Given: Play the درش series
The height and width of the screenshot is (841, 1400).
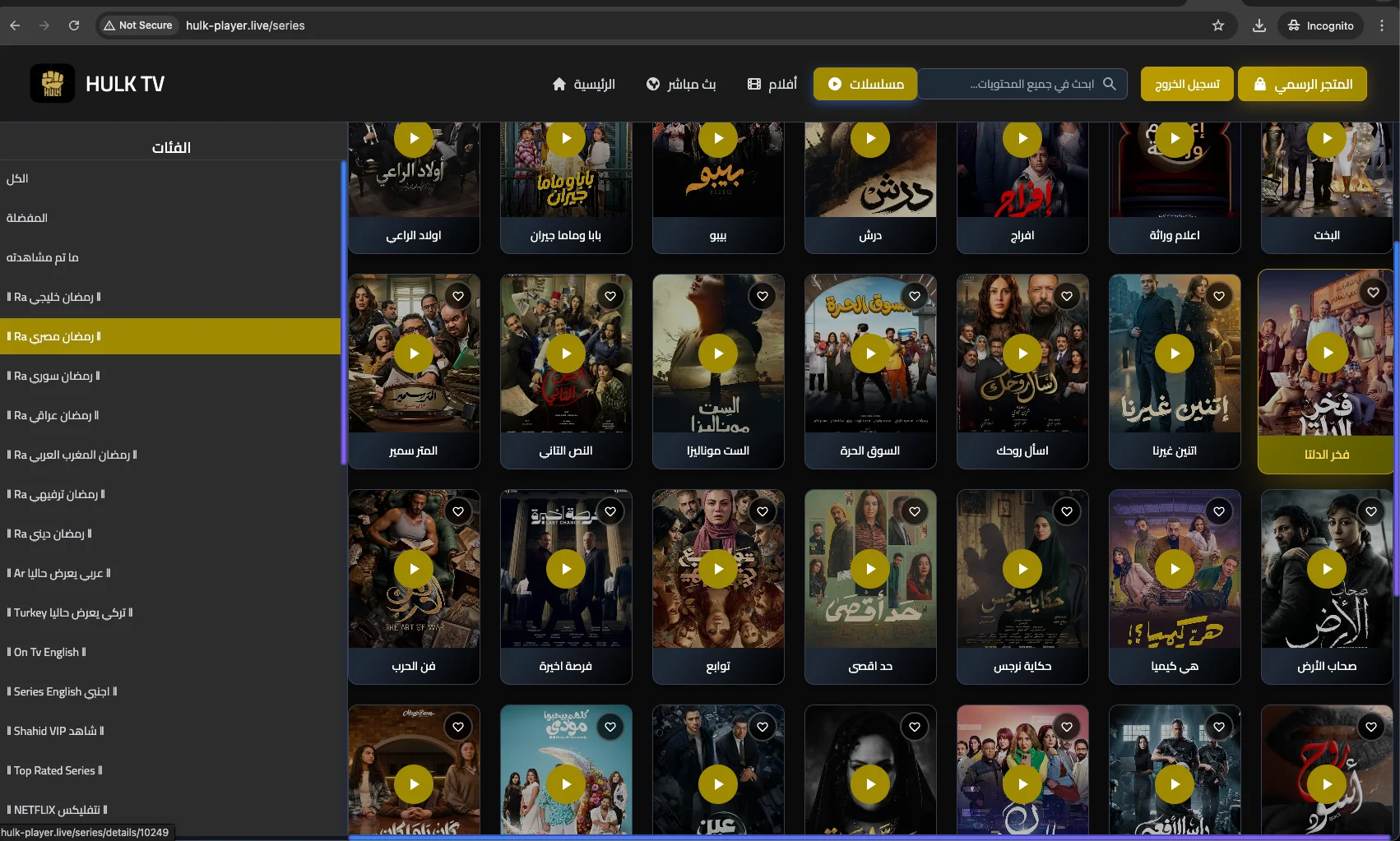Looking at the screenshot, I should [x=870, y=138].
